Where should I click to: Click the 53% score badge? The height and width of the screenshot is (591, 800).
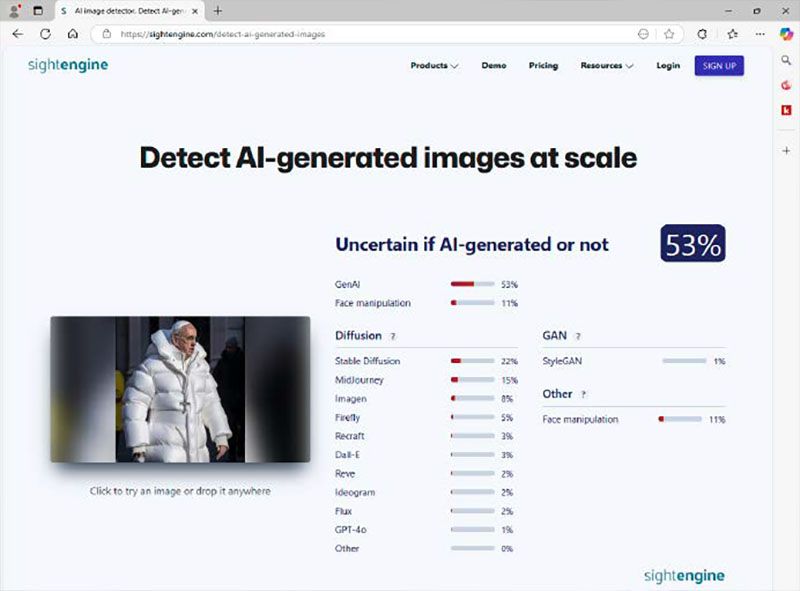[693, 243]
